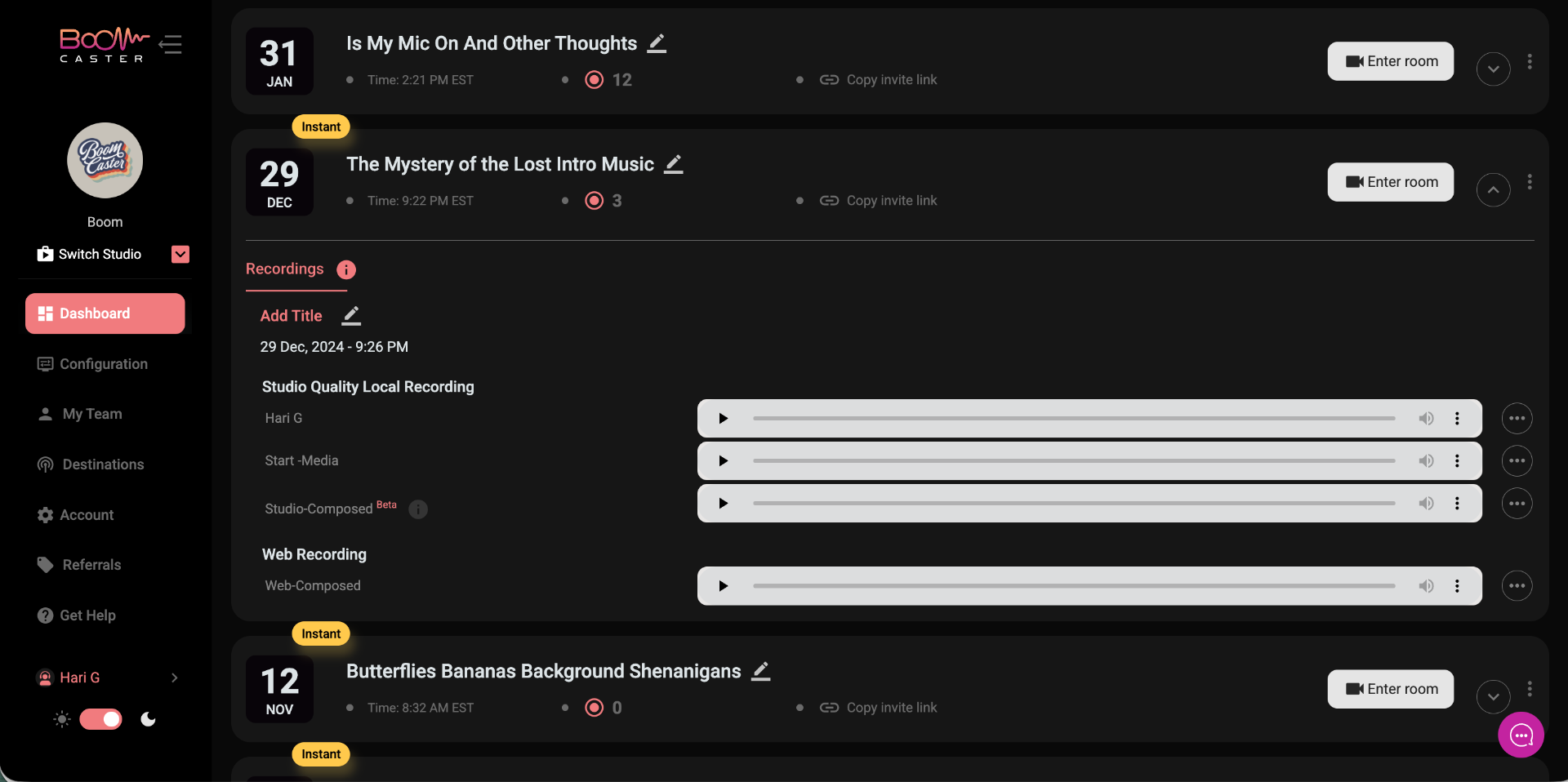Seek in the Studio-Composed progress bar

pyautogui.click(x=1074, y=504)
